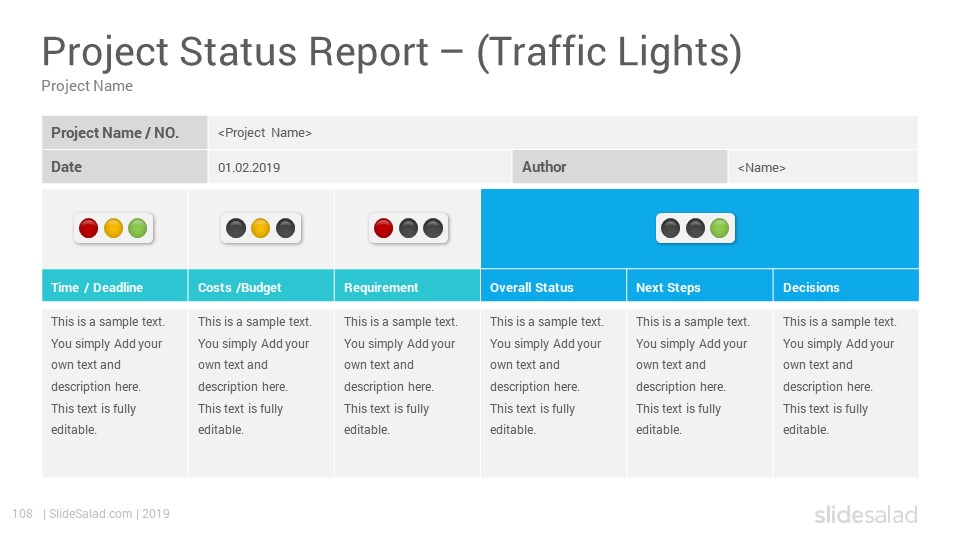Select the Time / Deadline column header
Screen dimensions: 960x540
coord(114,285)
